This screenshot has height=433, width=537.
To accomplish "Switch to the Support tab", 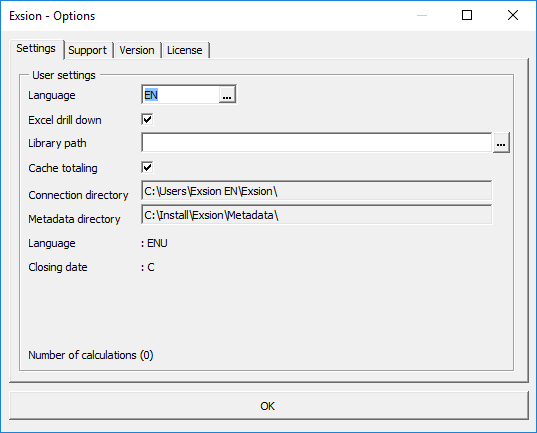I will click(88, 50).
